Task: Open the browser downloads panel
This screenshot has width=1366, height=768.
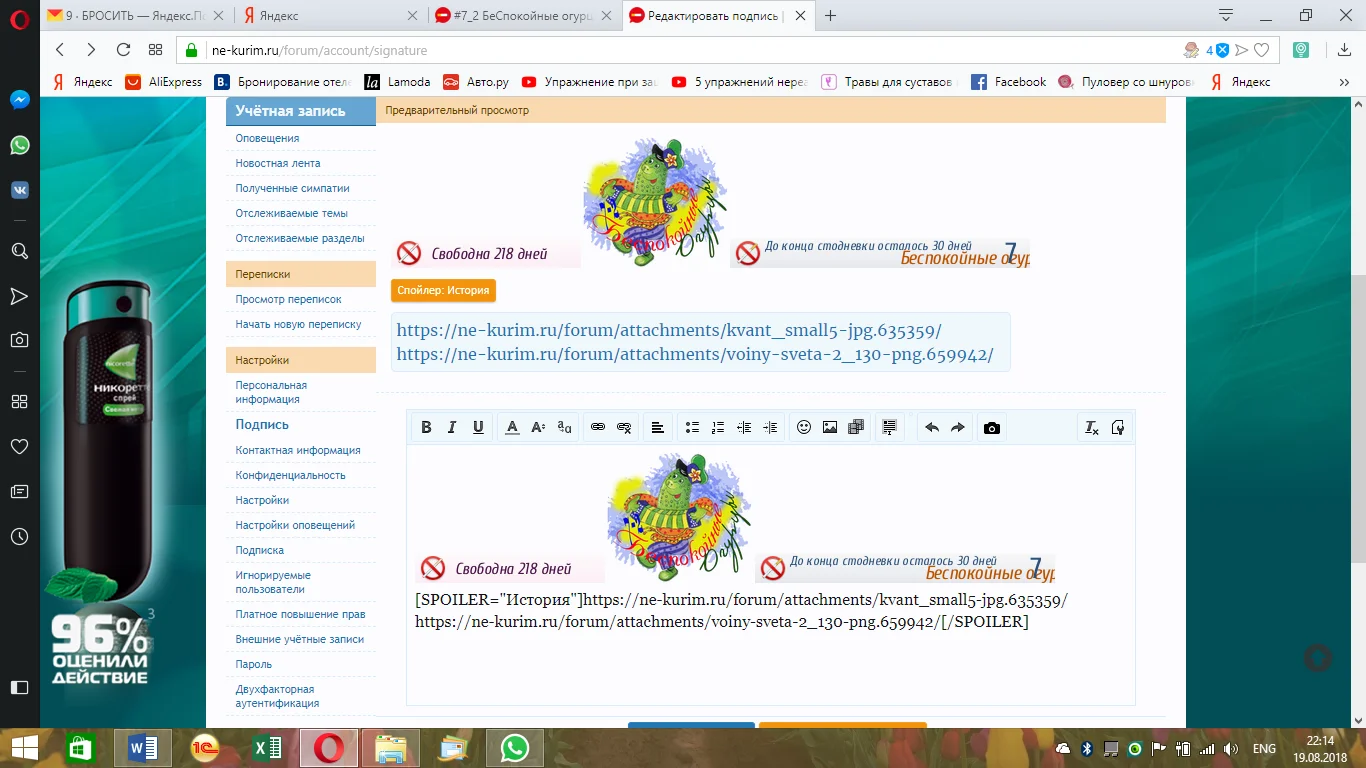Action: point(1343,50)
